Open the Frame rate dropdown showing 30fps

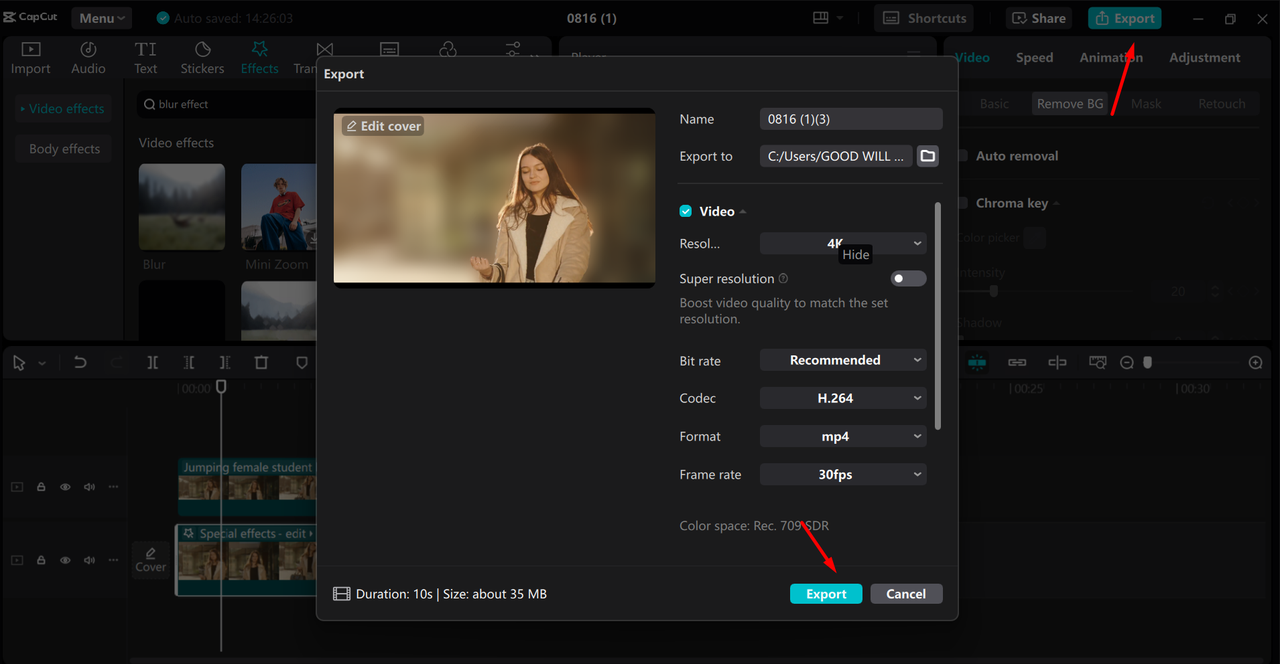click(843, 474)
